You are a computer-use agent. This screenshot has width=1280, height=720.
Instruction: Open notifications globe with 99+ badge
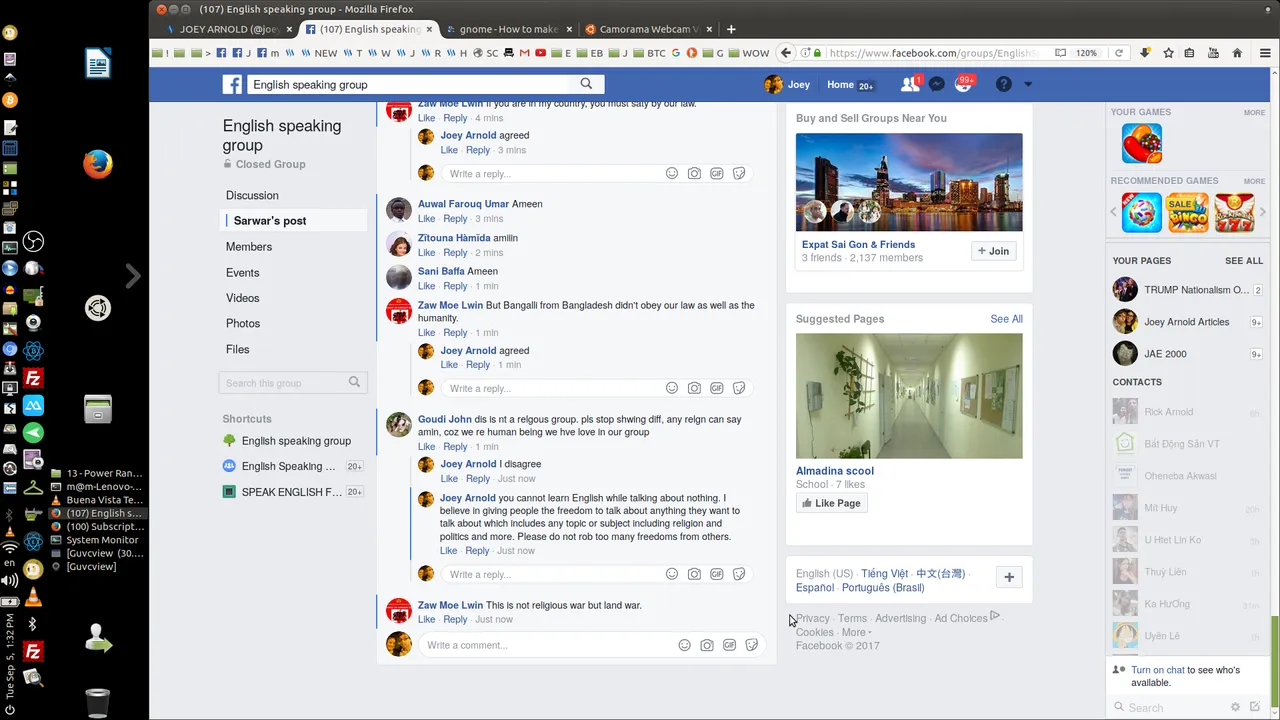pyautogui.click(x=963, y=85)
